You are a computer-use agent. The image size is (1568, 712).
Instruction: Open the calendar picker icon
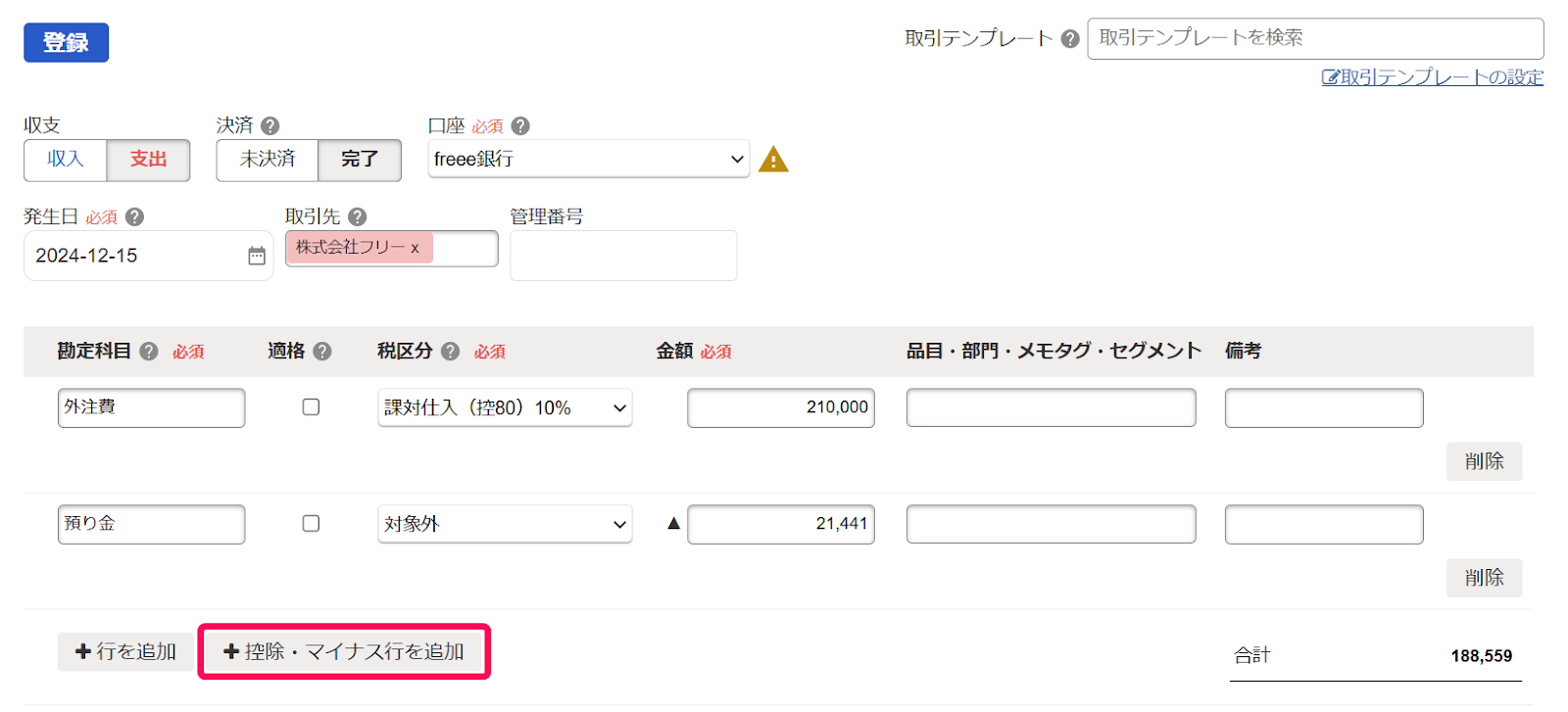coord(257,256)
